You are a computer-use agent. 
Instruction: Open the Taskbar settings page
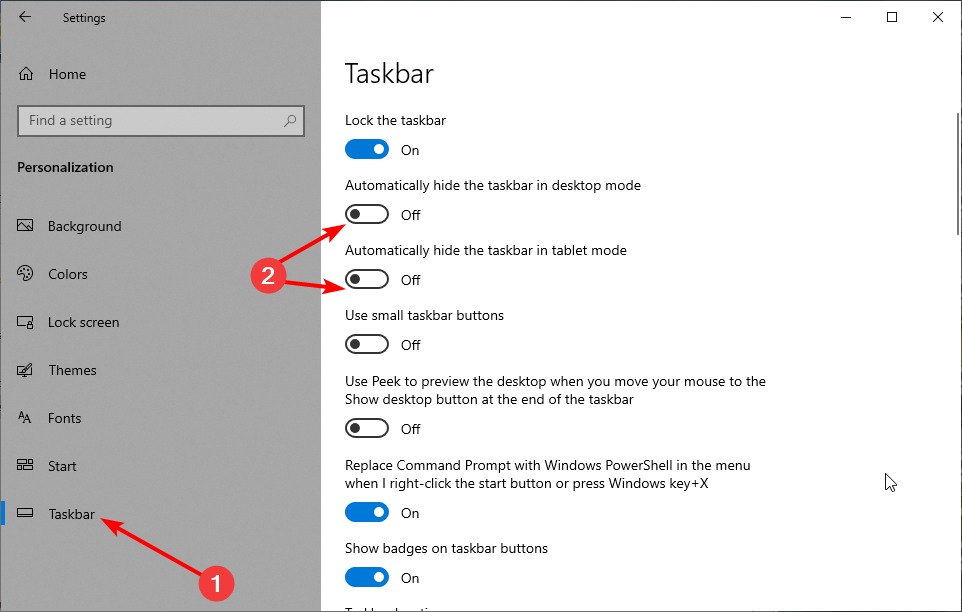pos(71,514)
